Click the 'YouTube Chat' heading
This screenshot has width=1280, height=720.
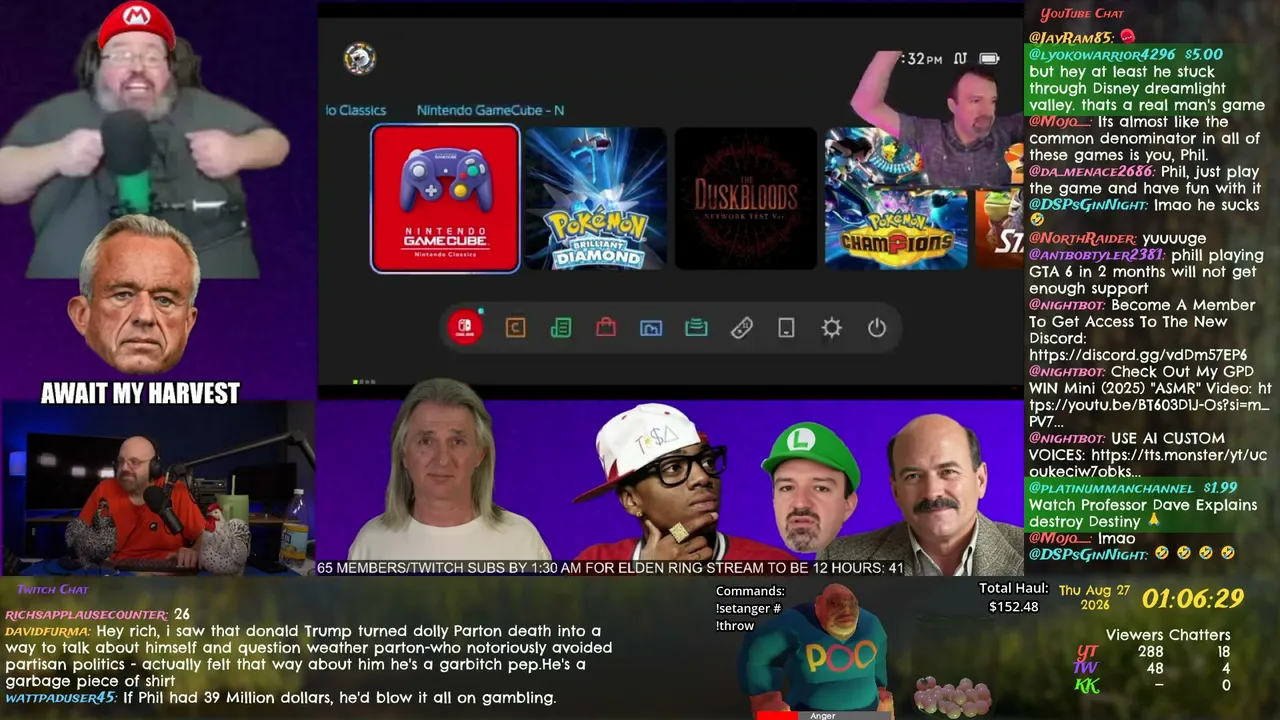coord(1082,14)
